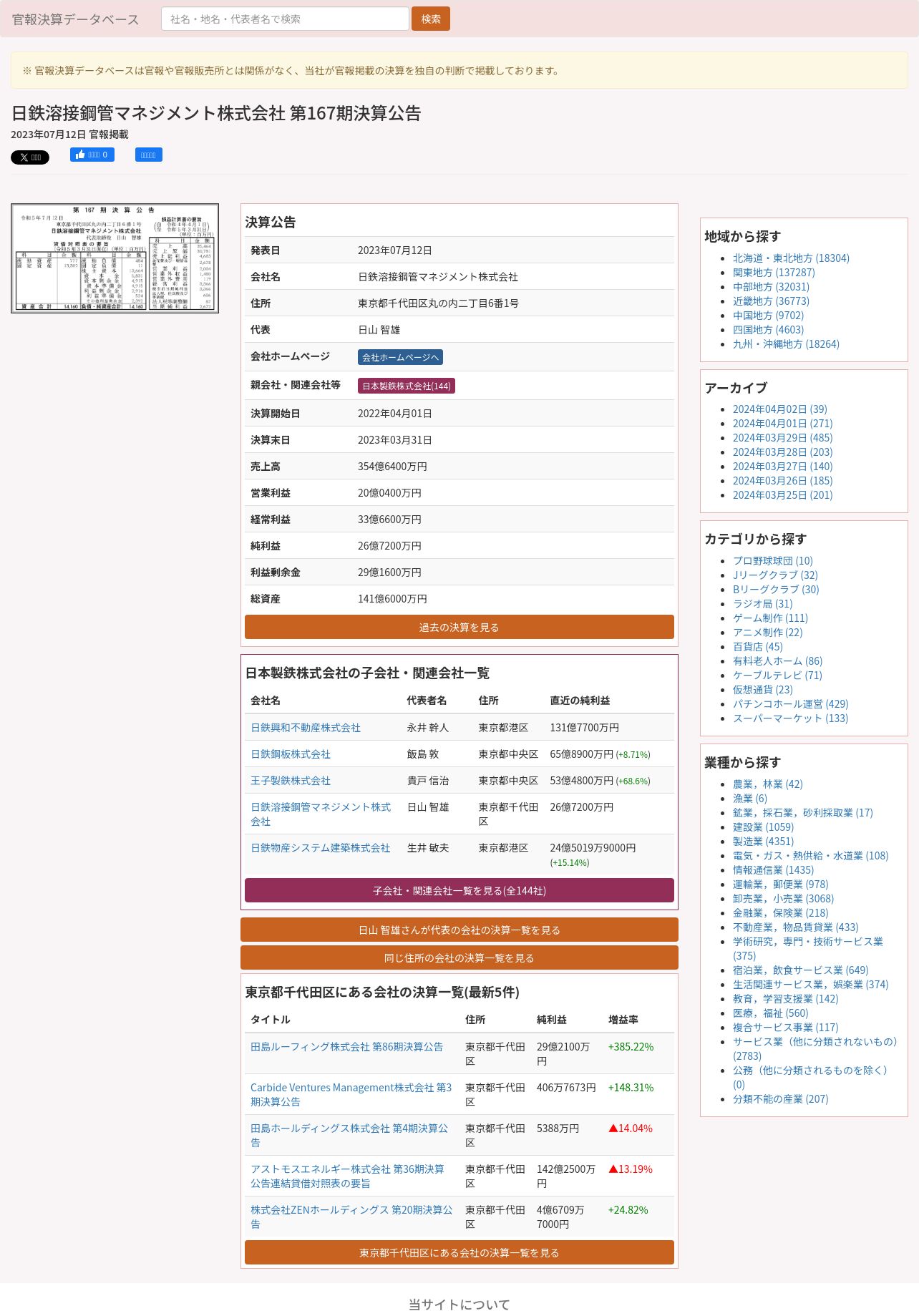
Task: Open 田島ホールディングス株式会社 第4期決算公告
Action: [x=349, y=1136]
